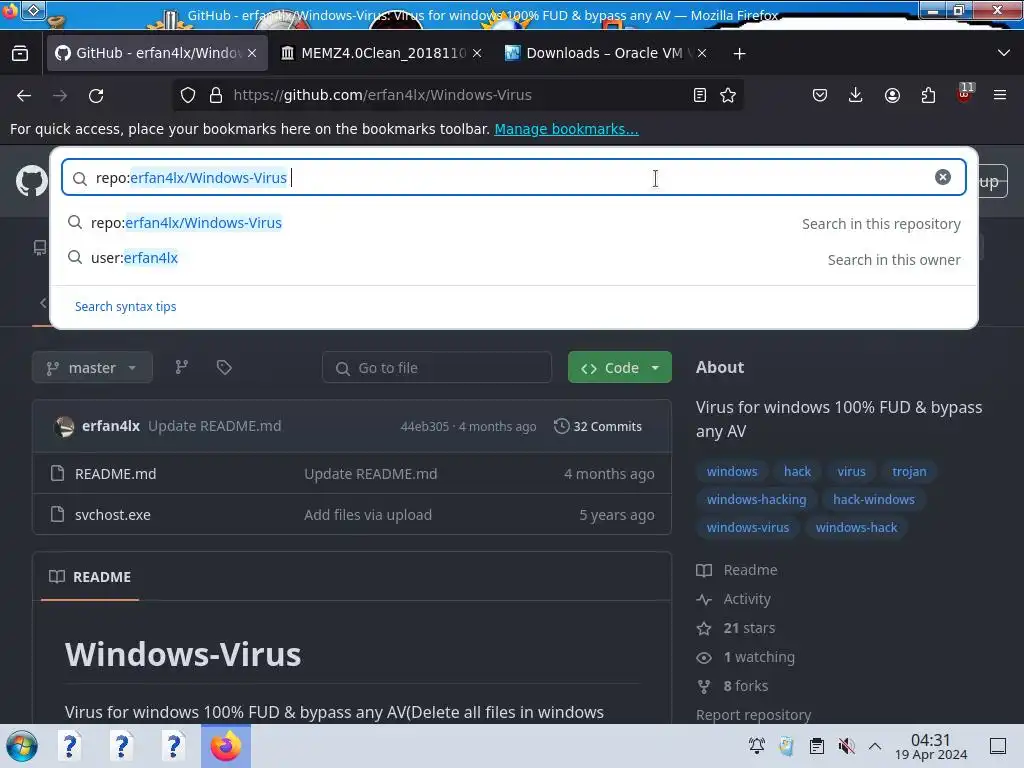
Task: Go back to previous page
Action: pos(24,95)
